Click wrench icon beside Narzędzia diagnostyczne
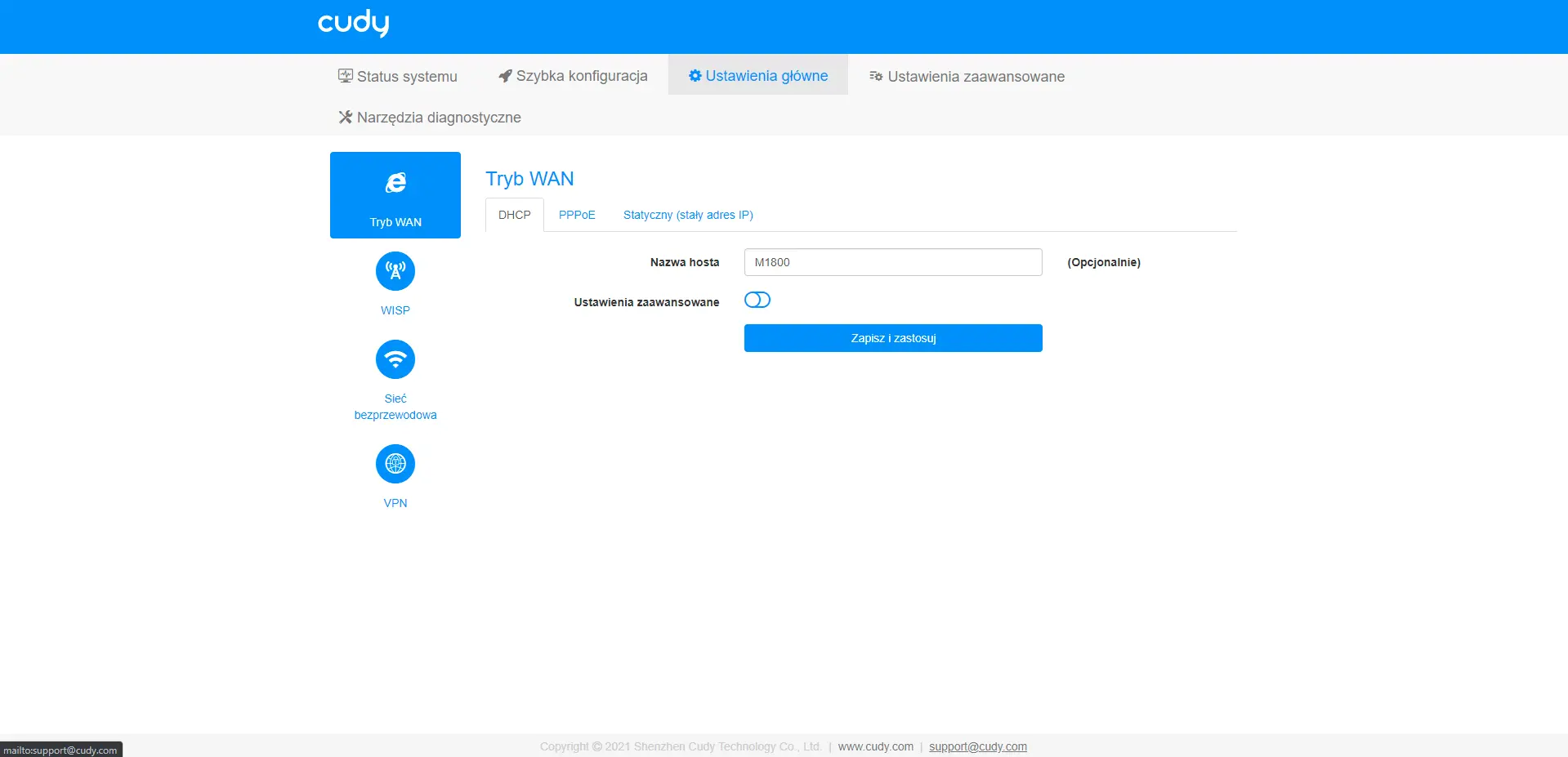 [346, 117]
